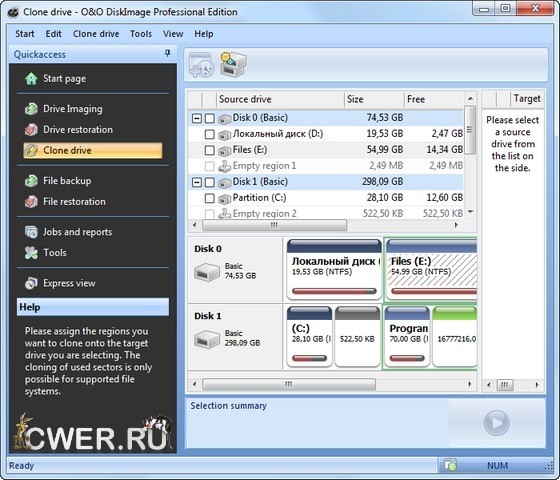The width and height of the screenshot is (560, 480).
Task: Click down arrow of source drive list scrollbar
Action: point(470,212)
